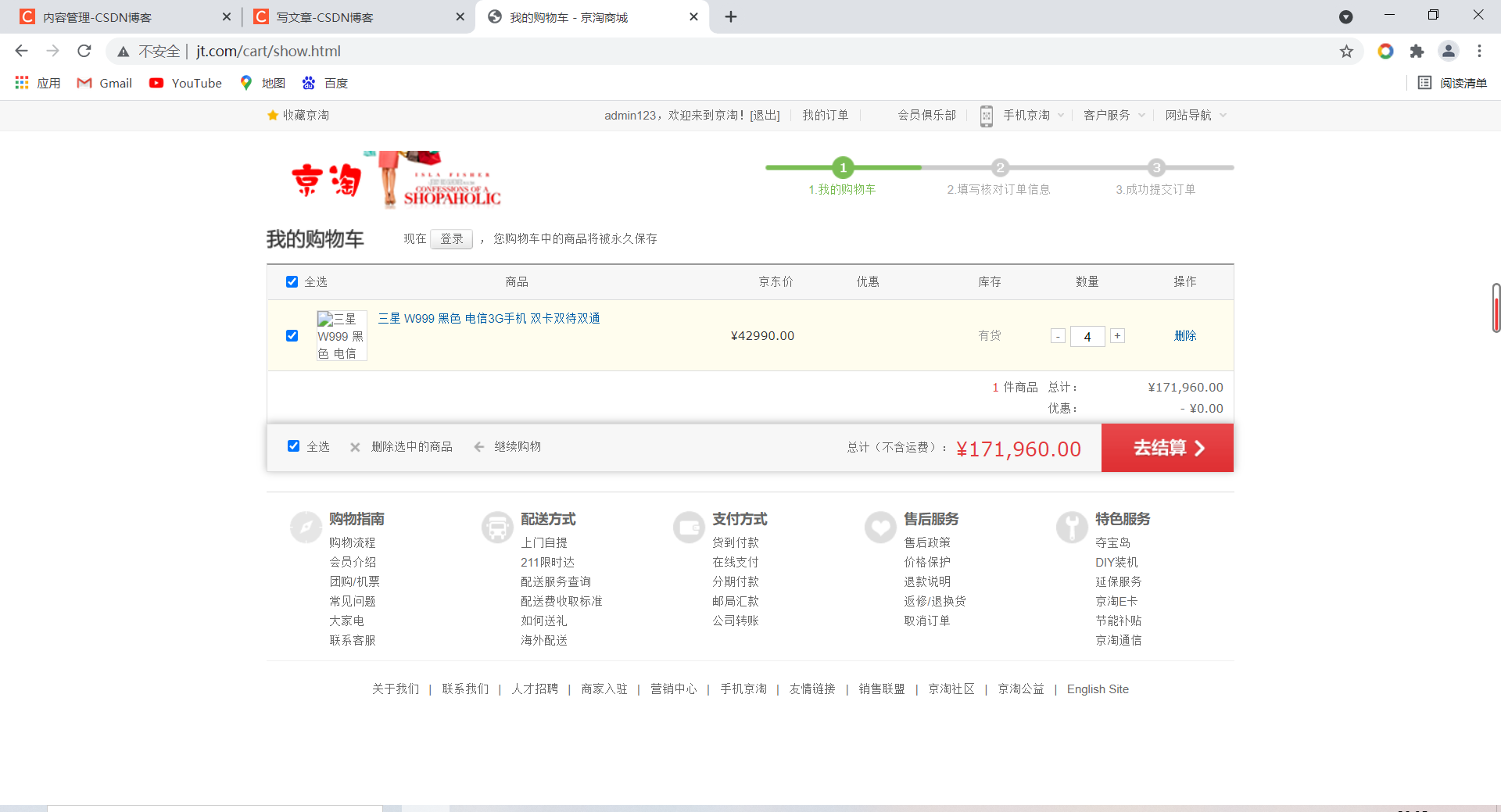This screenshot has width=1501, height=812.
Task: Toggle the header 全选 checkbox
Action: pyautogui.click(x=292, y=281)
